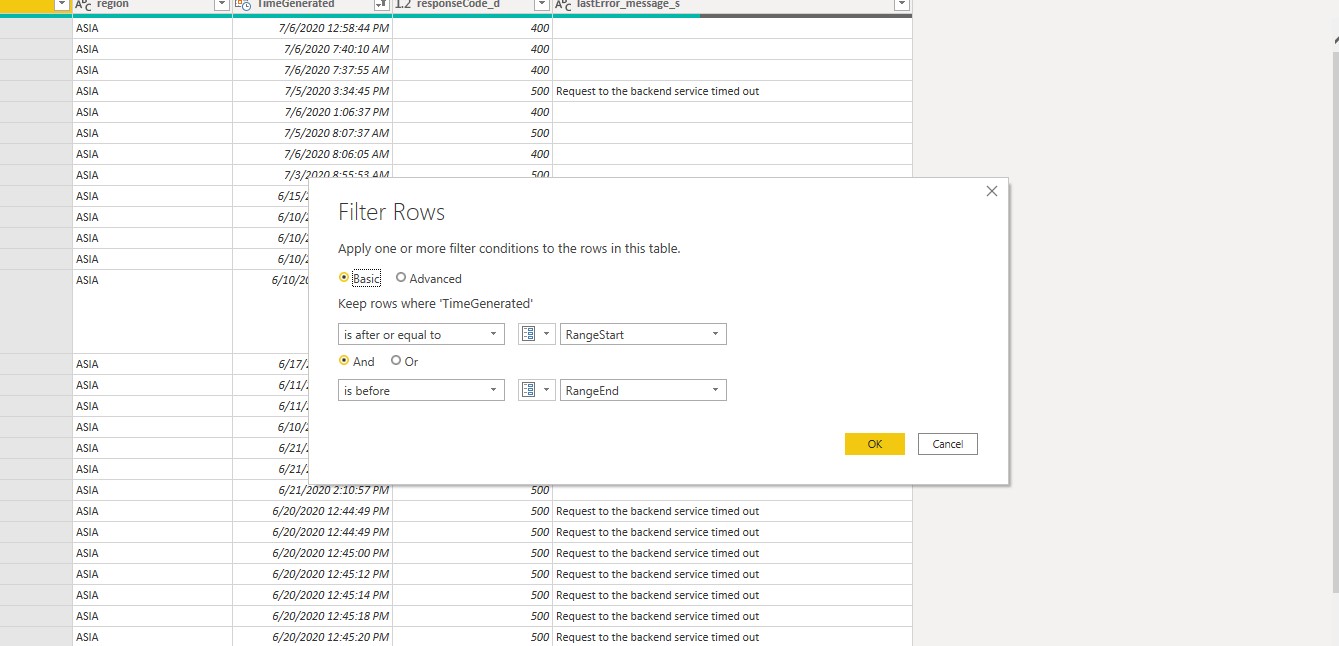
Task: Select the lastError_message_s column header
Action: tap(732, 6)
